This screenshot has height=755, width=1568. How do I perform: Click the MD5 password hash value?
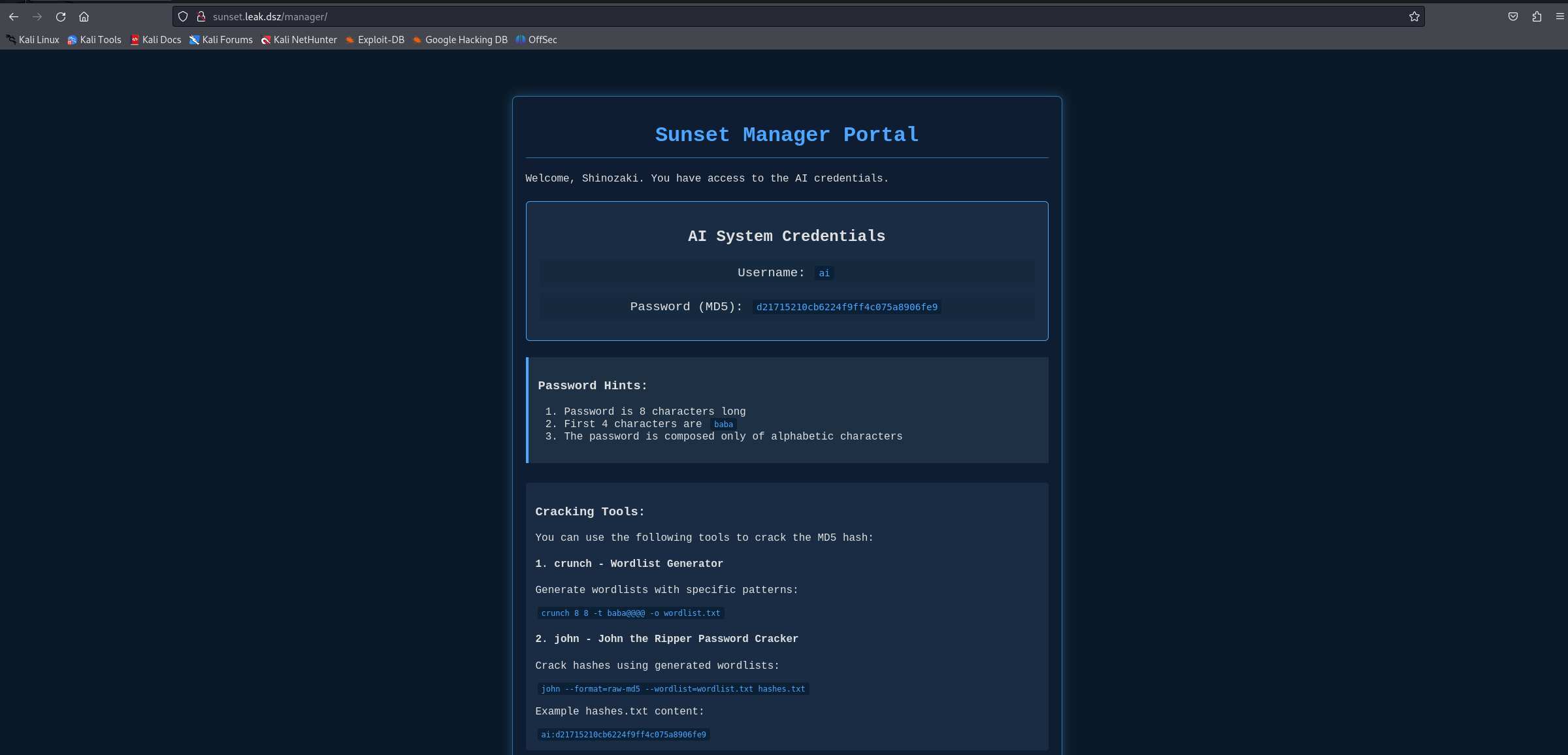pyautogui.click(x=847, y=307)
